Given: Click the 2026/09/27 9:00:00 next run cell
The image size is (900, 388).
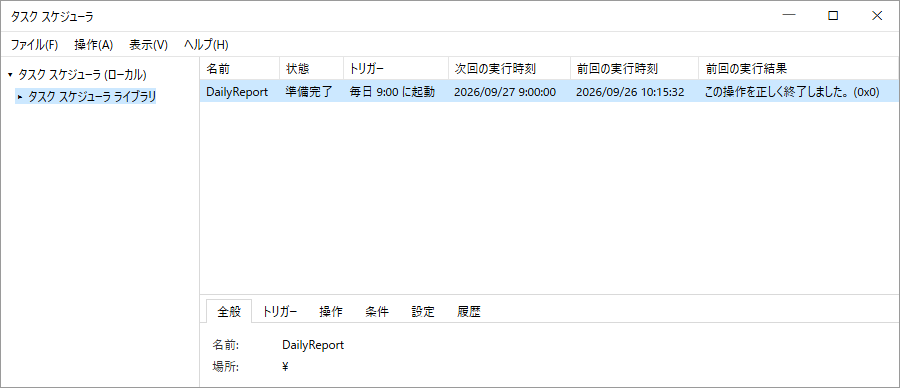Looking at the screenshot, I should point(505,92).
